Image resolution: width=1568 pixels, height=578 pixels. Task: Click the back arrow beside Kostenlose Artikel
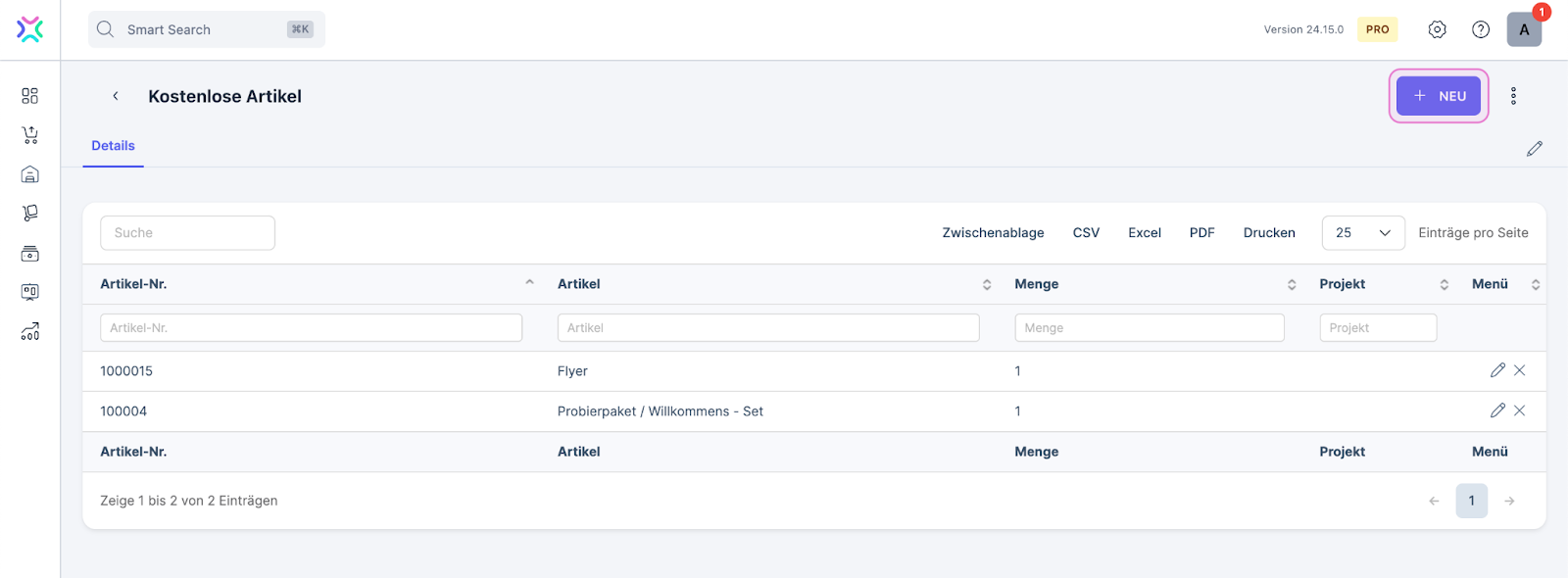[116, 96]
